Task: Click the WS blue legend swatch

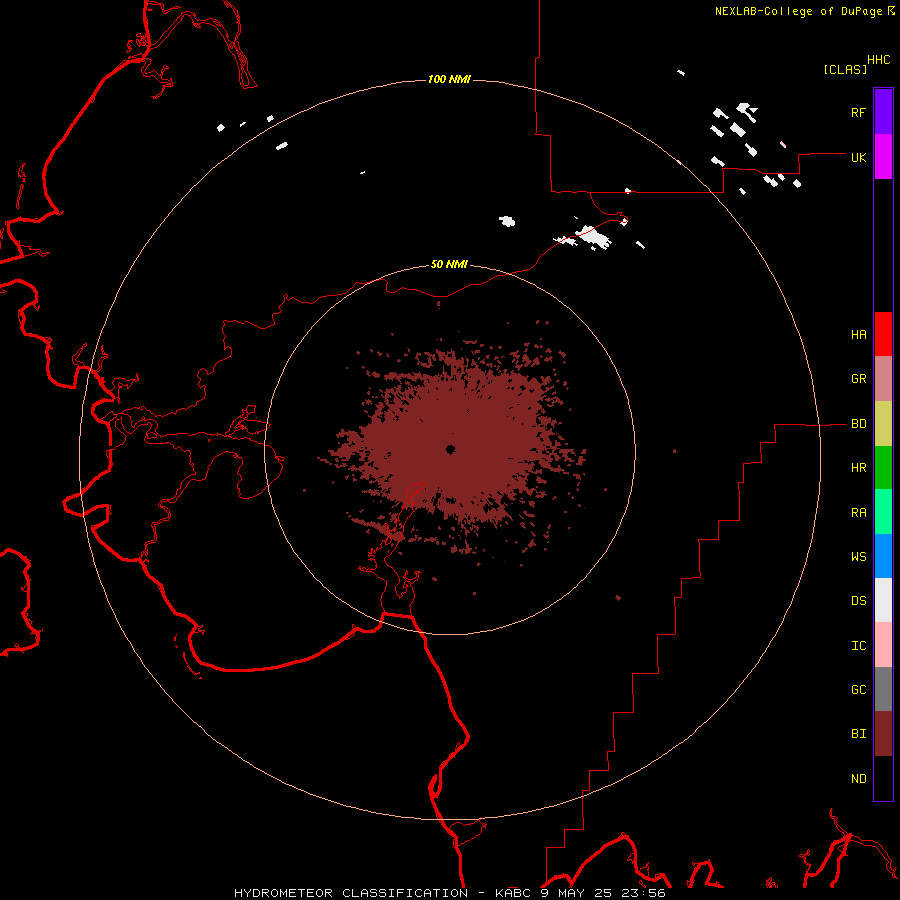Action: tap(883, 556)
